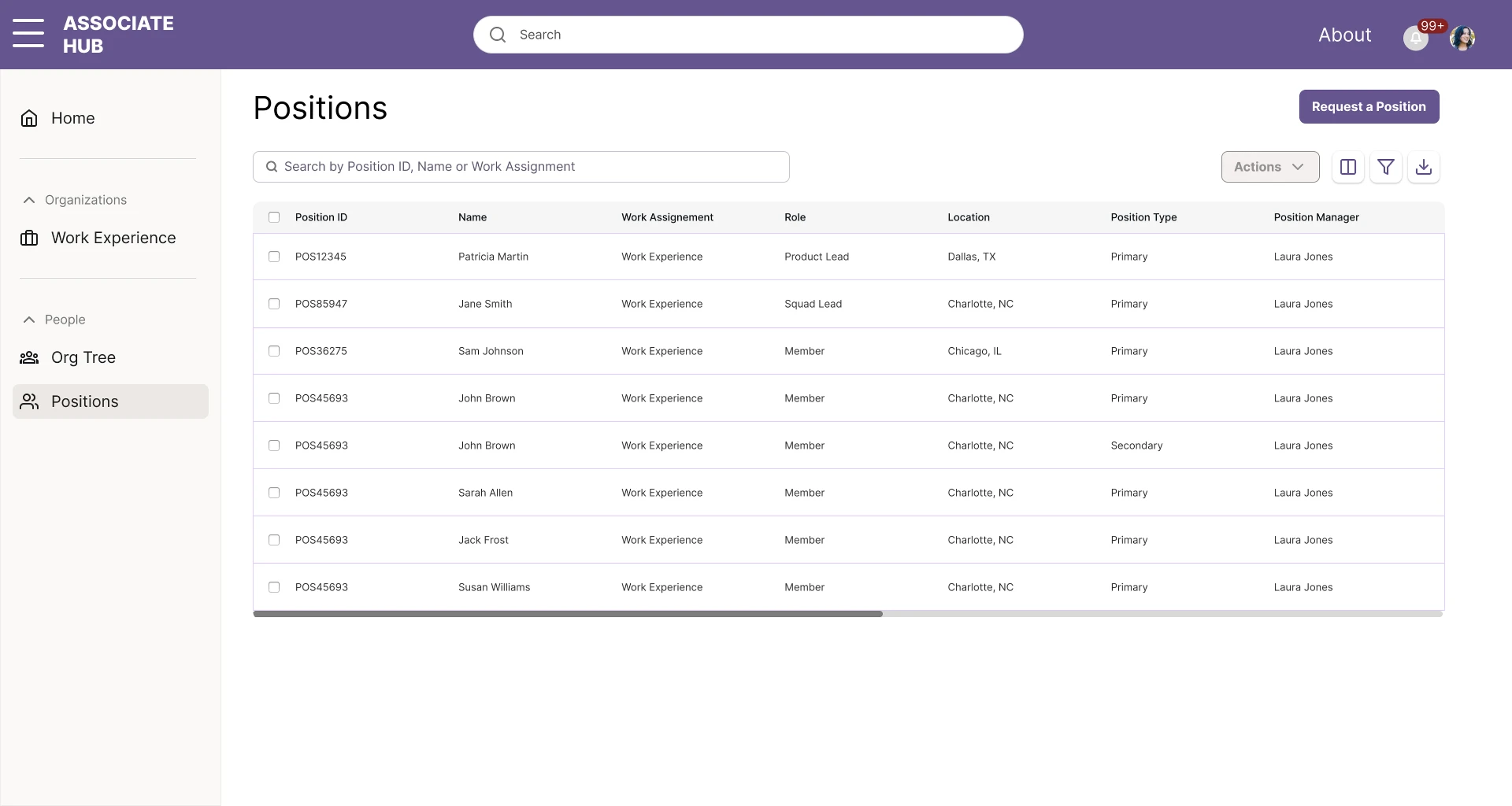The image size is (1512, 806).
Task: Click the Org Tree people icon
Action: [x=29, y=357]
